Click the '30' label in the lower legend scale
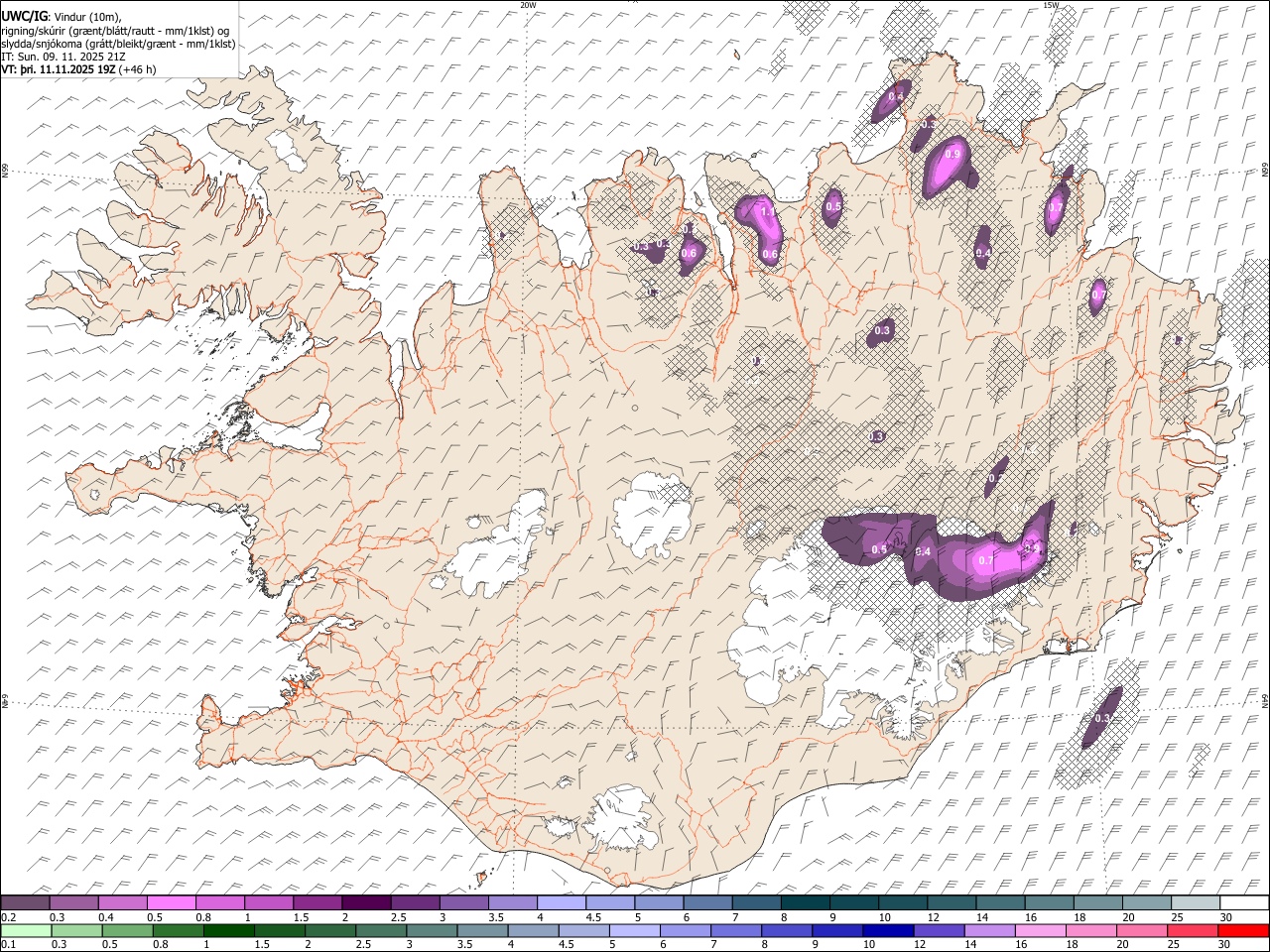This screenshot has height=952, width=1270. coord(1226,944)
